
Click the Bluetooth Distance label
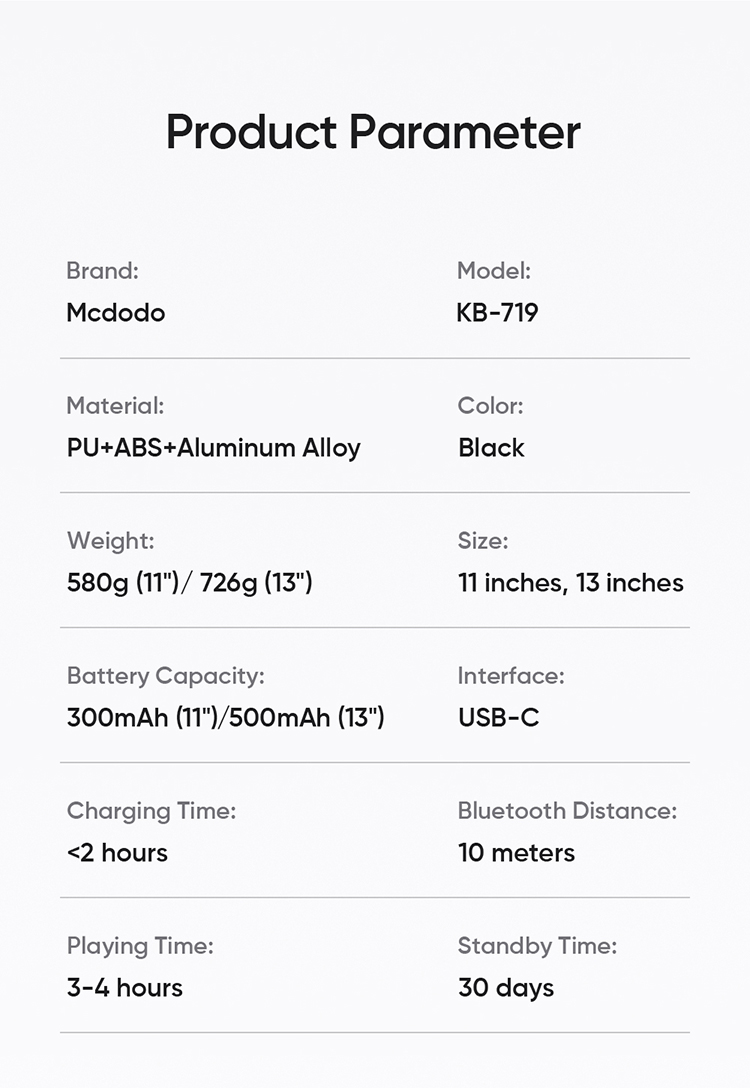[x=567, y=810]
